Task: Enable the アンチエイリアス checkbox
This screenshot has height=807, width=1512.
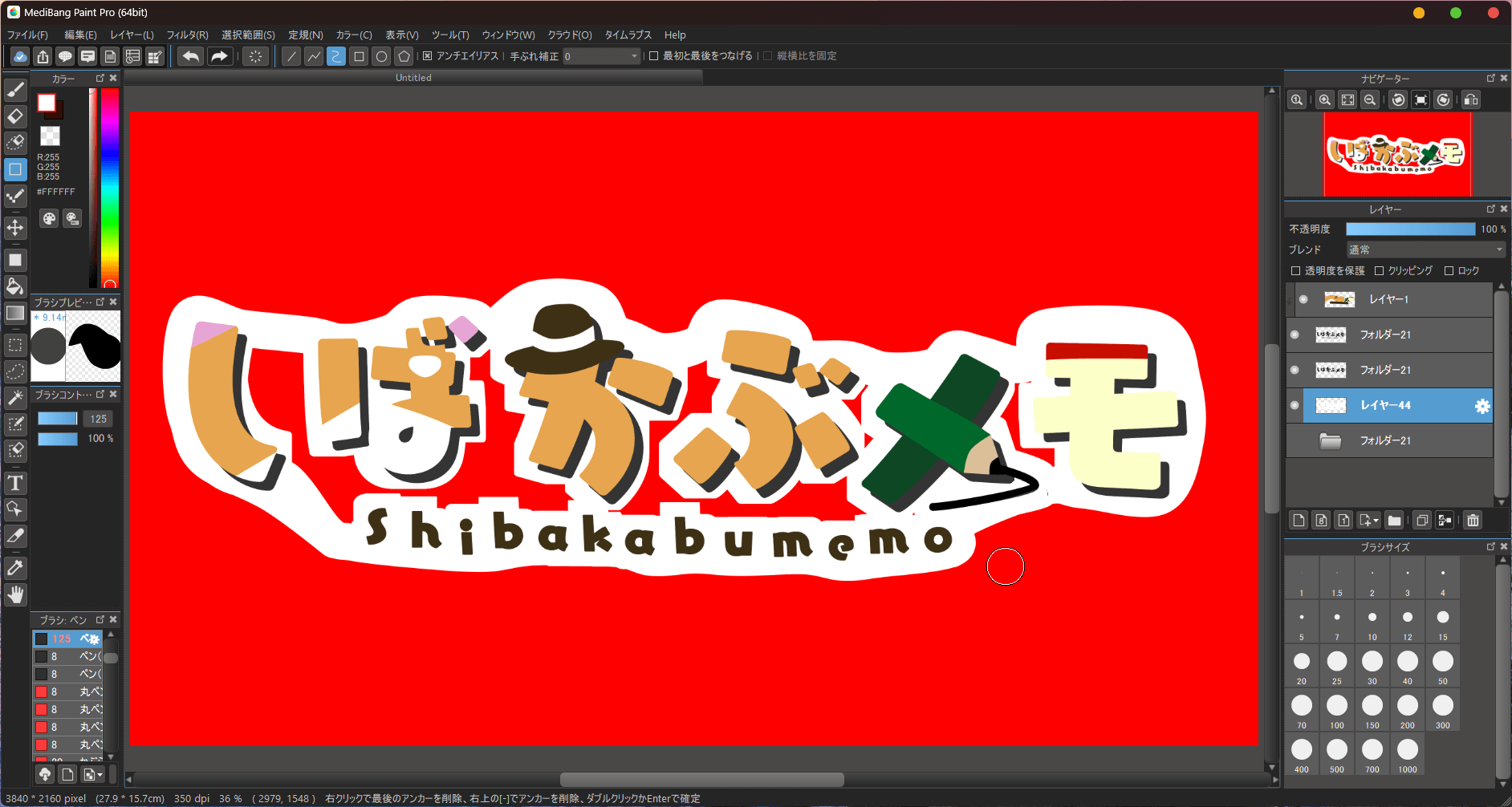Action: pos(428,55)
